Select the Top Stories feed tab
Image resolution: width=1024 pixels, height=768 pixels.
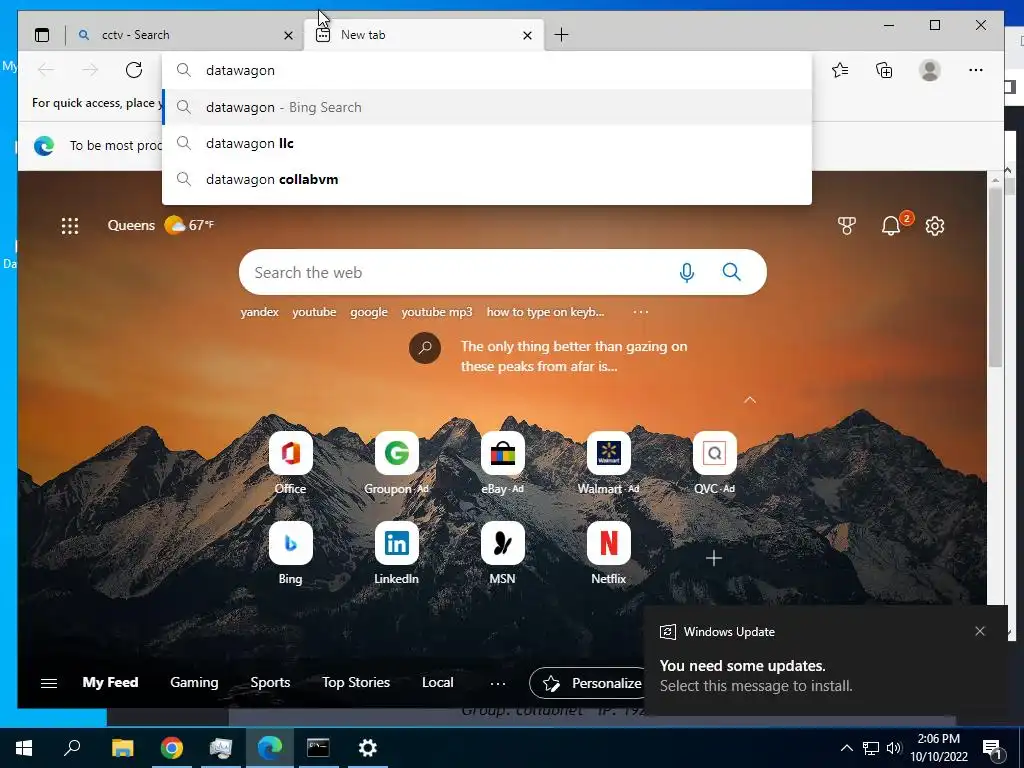(x=355, y=682)
